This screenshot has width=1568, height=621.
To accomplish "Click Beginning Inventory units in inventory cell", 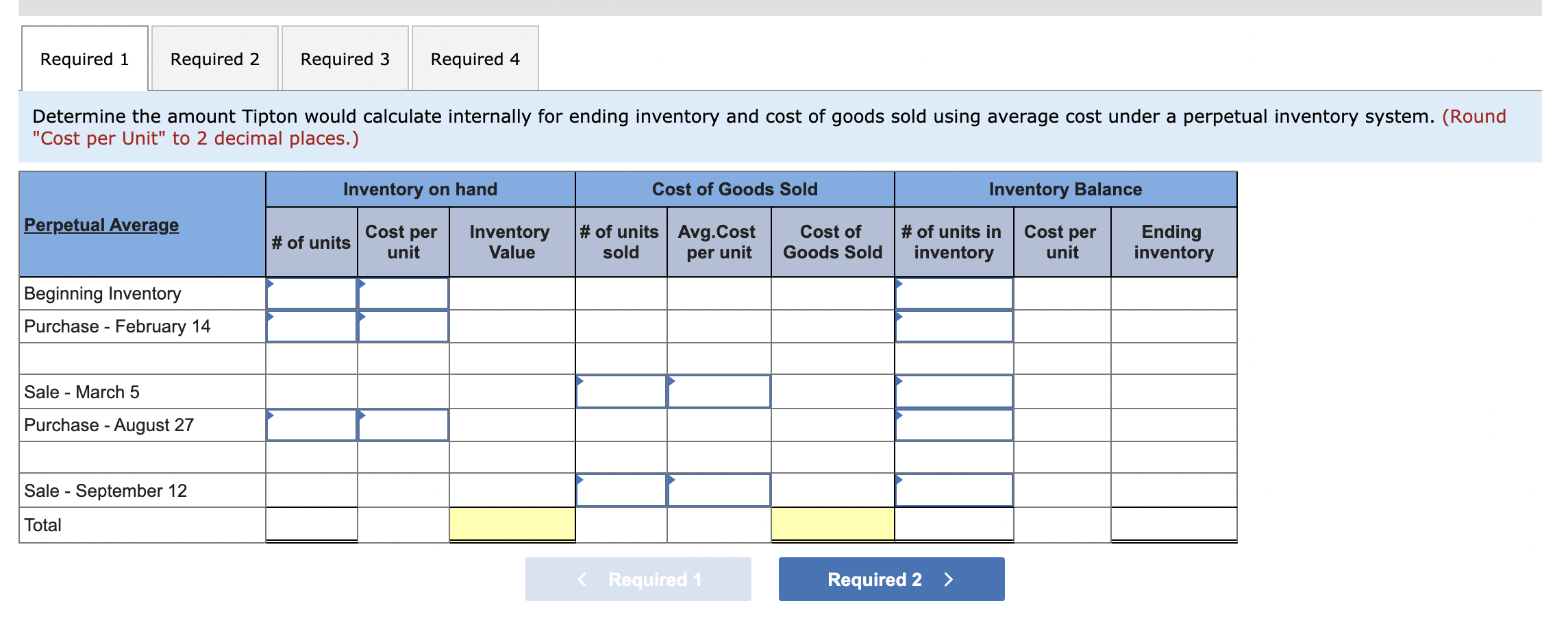I will coord(954,293).
